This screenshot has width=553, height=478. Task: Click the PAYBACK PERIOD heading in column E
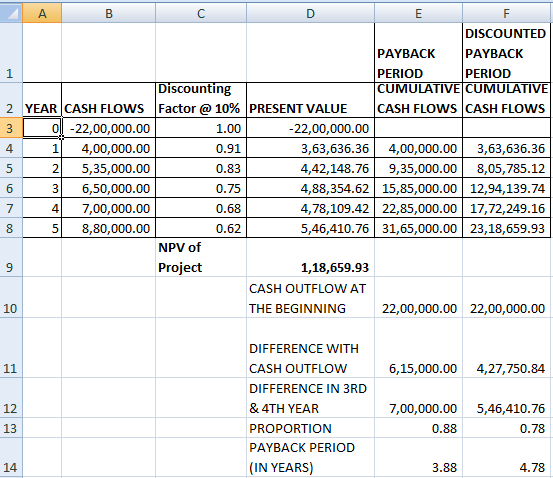418,53
